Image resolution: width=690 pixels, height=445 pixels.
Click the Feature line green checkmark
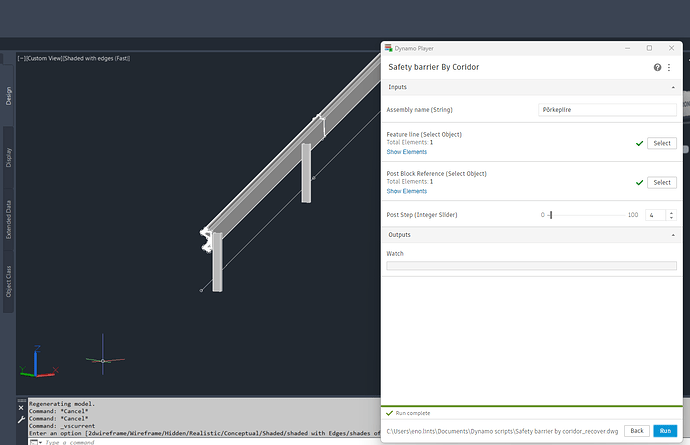(x=639, y=143)
